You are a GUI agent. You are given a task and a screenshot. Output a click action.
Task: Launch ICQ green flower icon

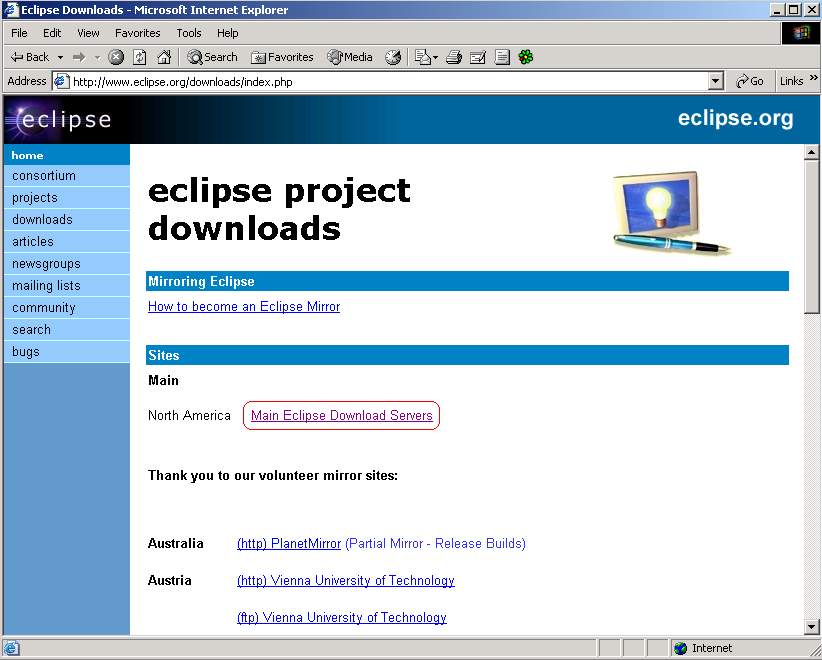(x=526, y=57)
